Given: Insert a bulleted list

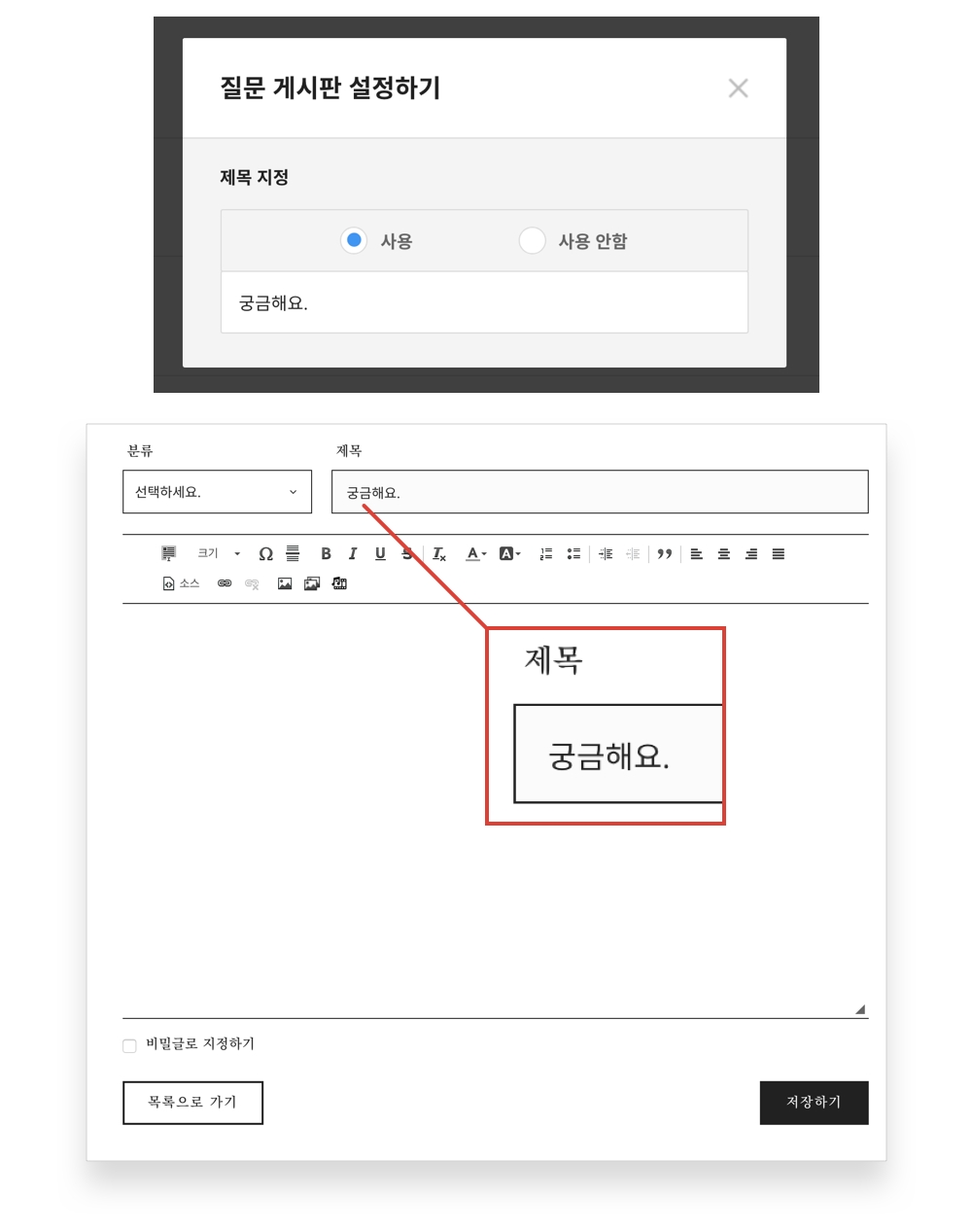Looking at the screenshot, I should coord(573,553).
